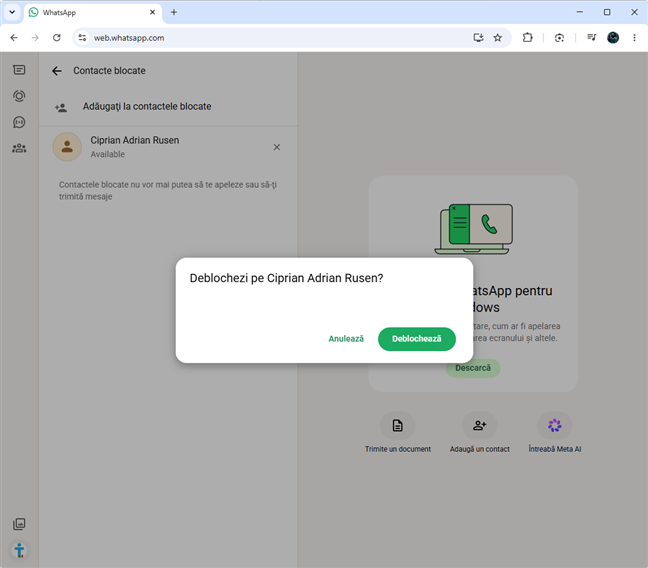Expand the tab search dropdown arrow

pyautogui.click(x=12, y=12)
